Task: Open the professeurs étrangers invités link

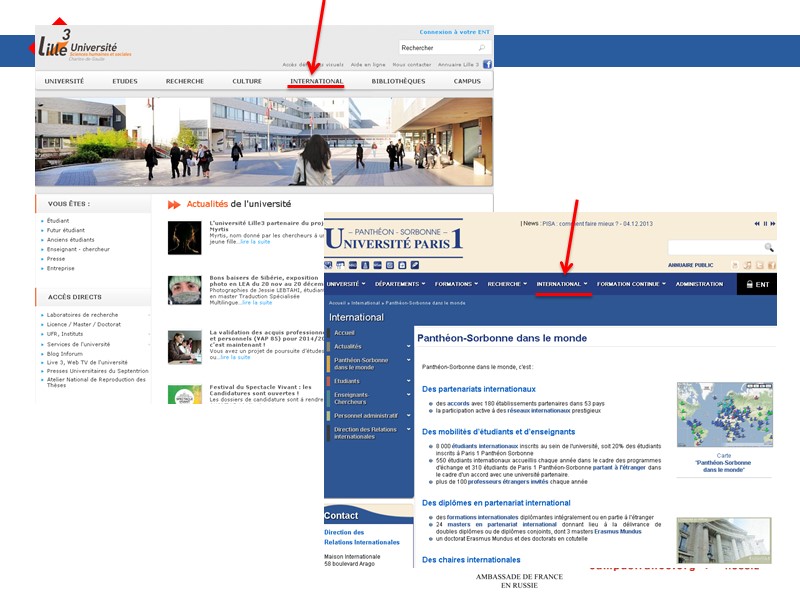Action: click(x=508, y=481)
